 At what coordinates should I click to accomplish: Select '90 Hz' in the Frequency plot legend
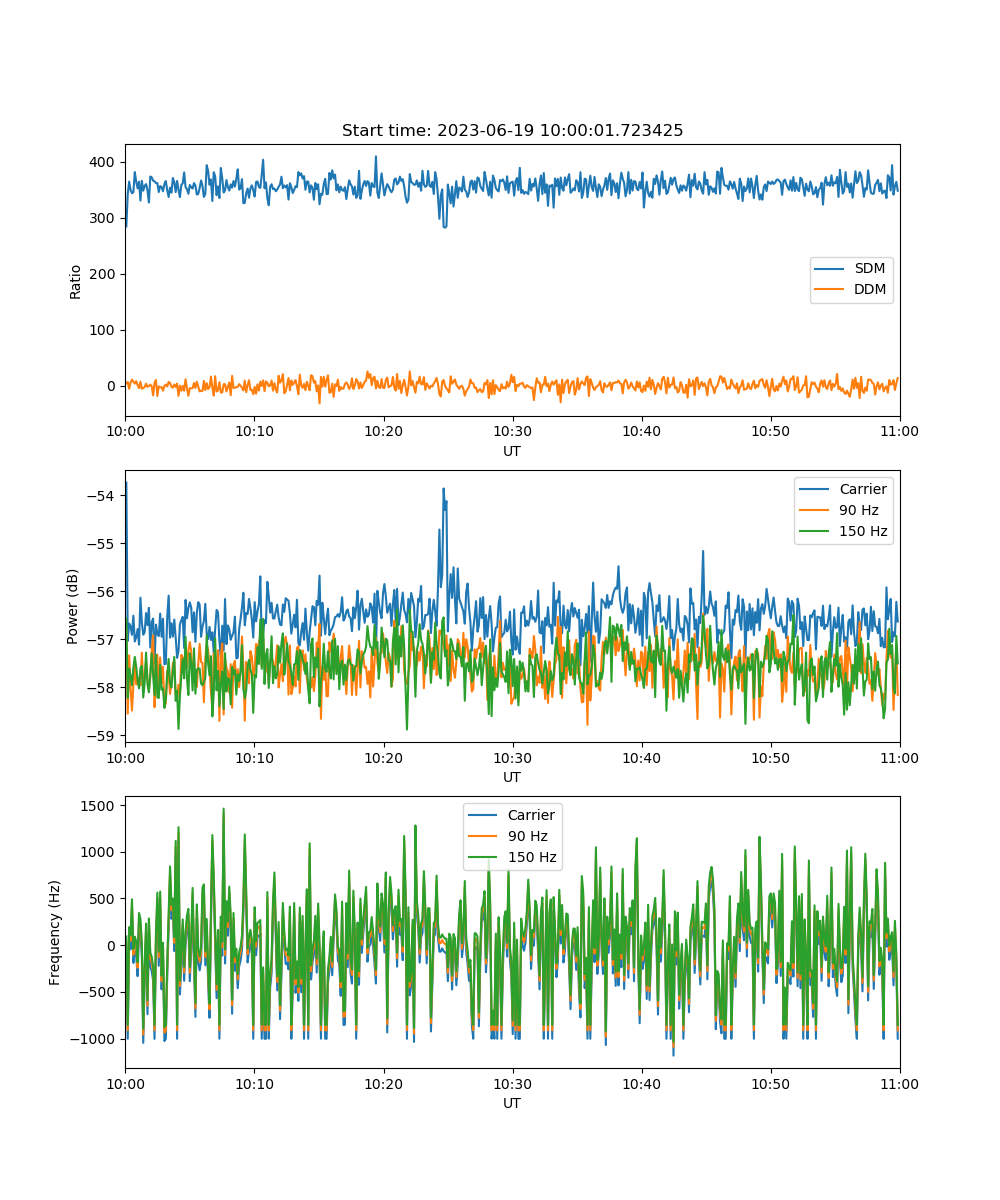point(527,837)
